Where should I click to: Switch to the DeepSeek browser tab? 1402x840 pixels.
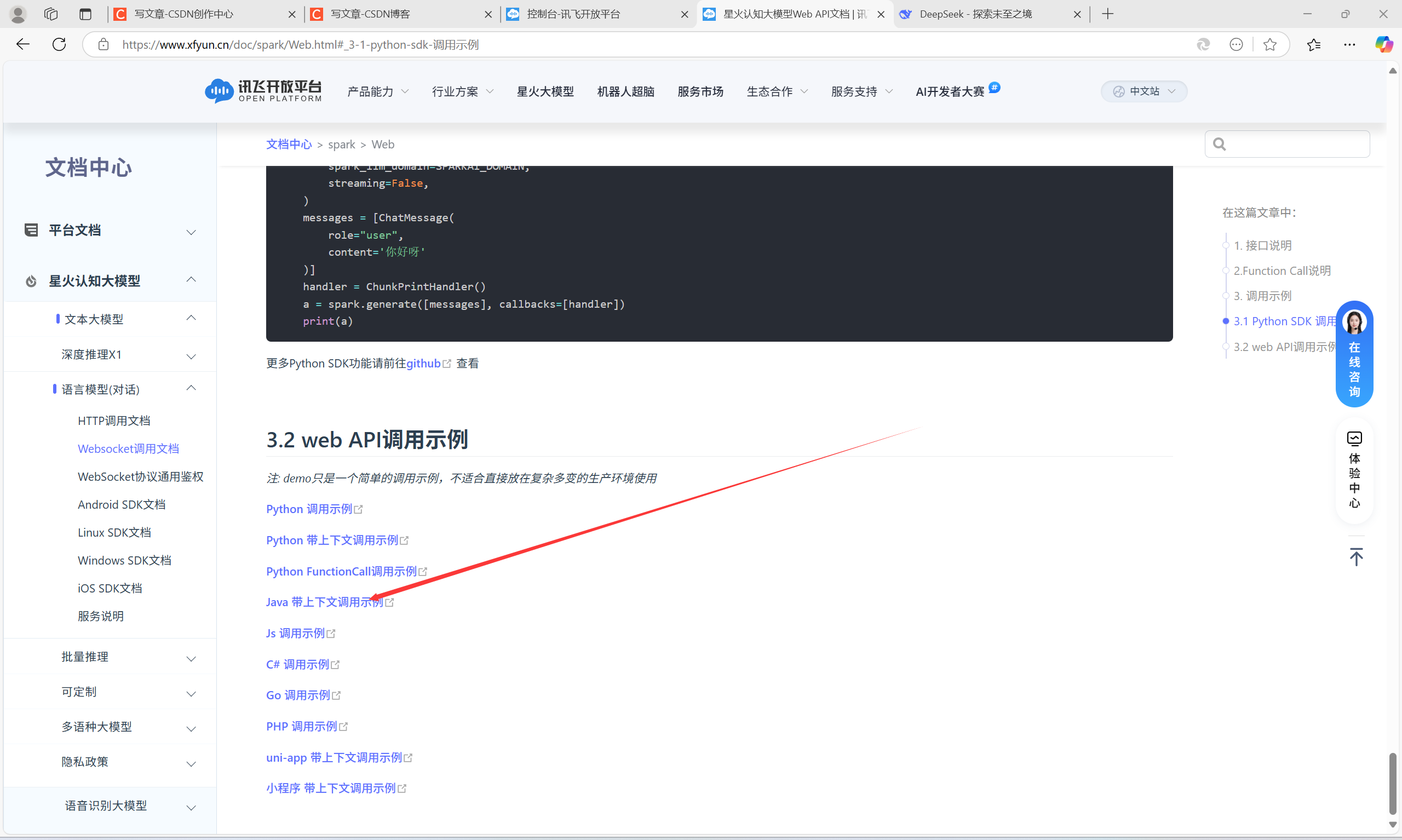click(x=975, y=14)
